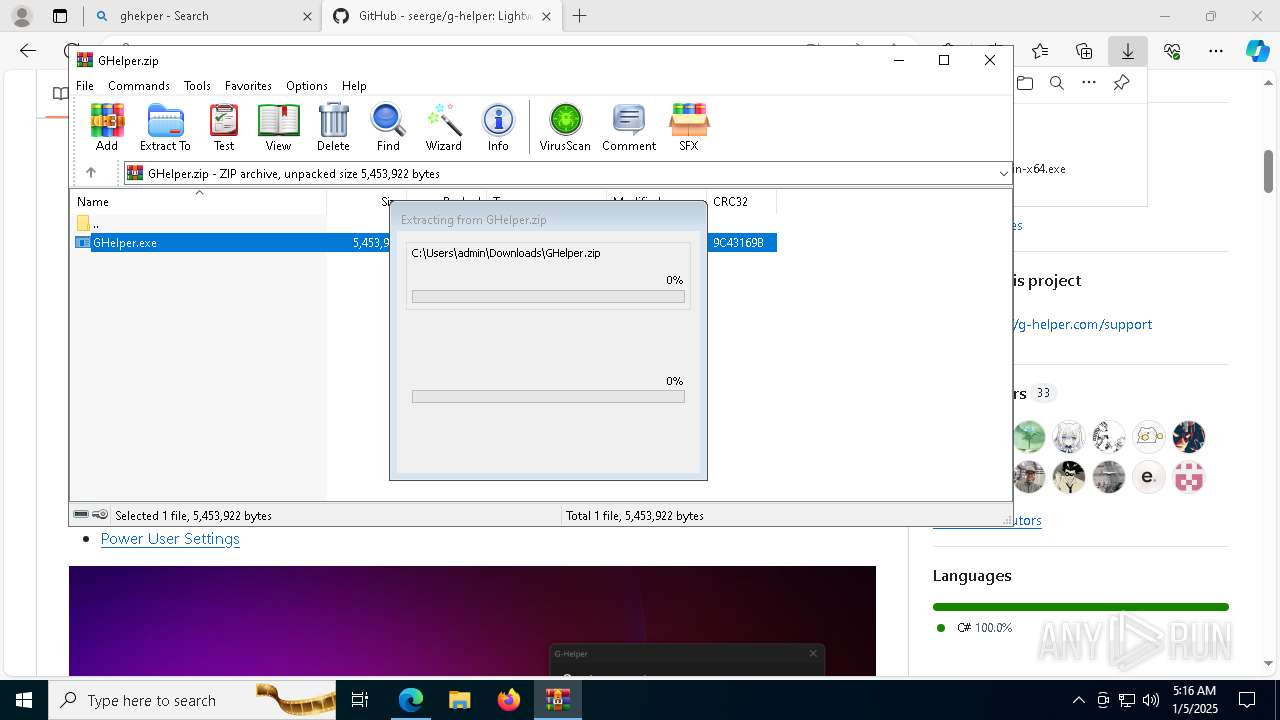The image size is (1280, 720).
Task: Open the Info icon
Action: [498, 127]
